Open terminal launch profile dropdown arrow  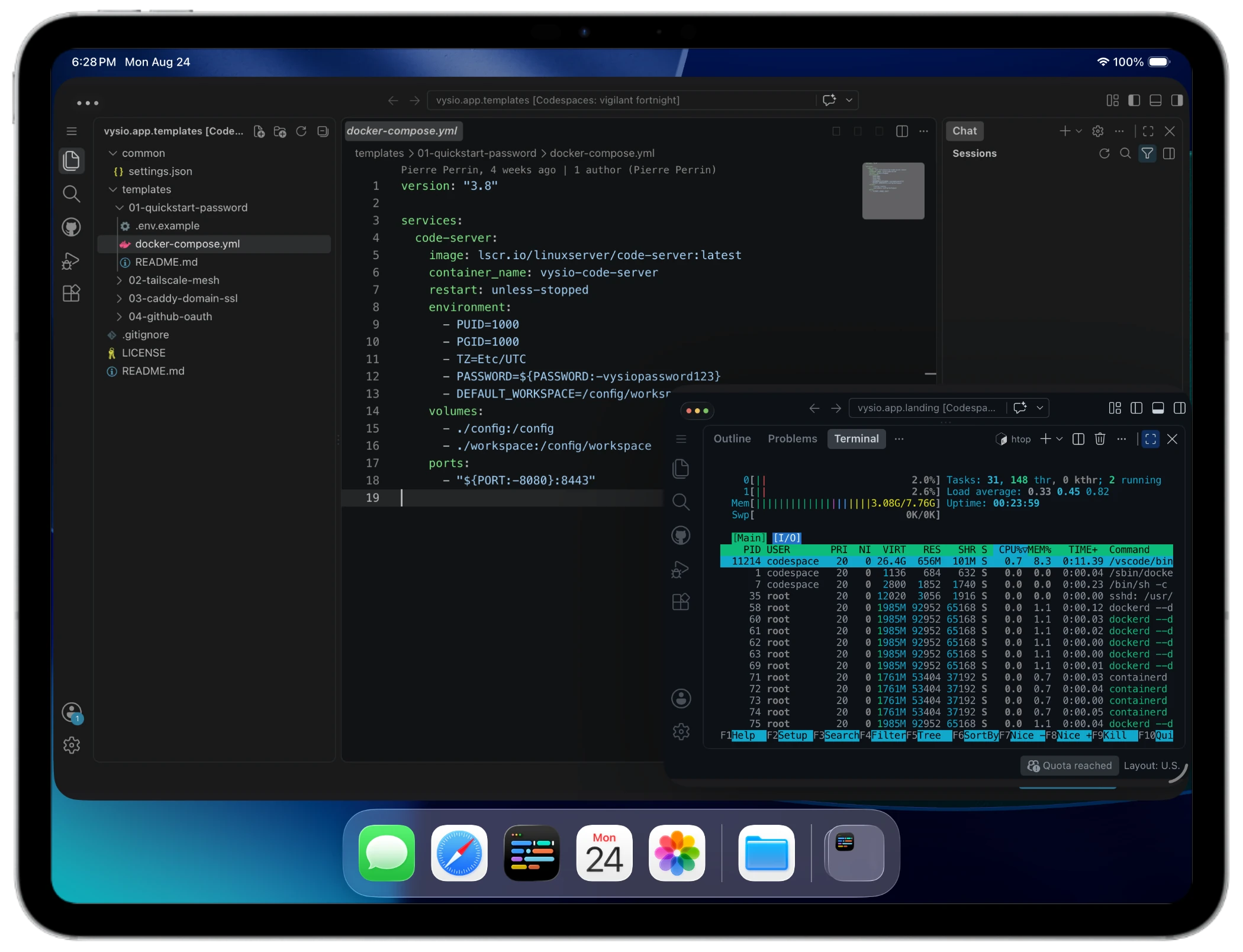point(1060,439)
